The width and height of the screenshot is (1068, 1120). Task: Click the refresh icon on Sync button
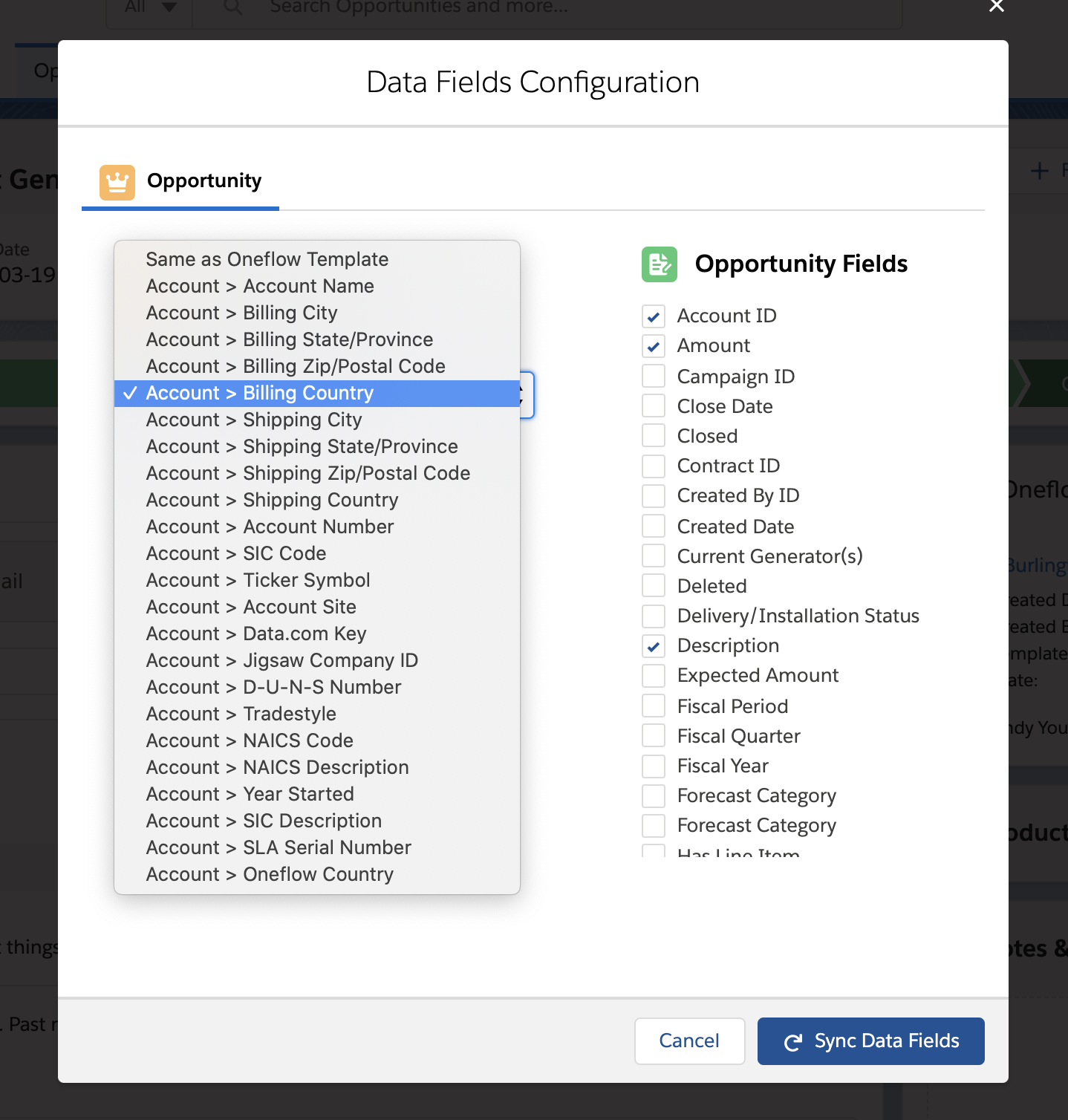(793, 1042)
